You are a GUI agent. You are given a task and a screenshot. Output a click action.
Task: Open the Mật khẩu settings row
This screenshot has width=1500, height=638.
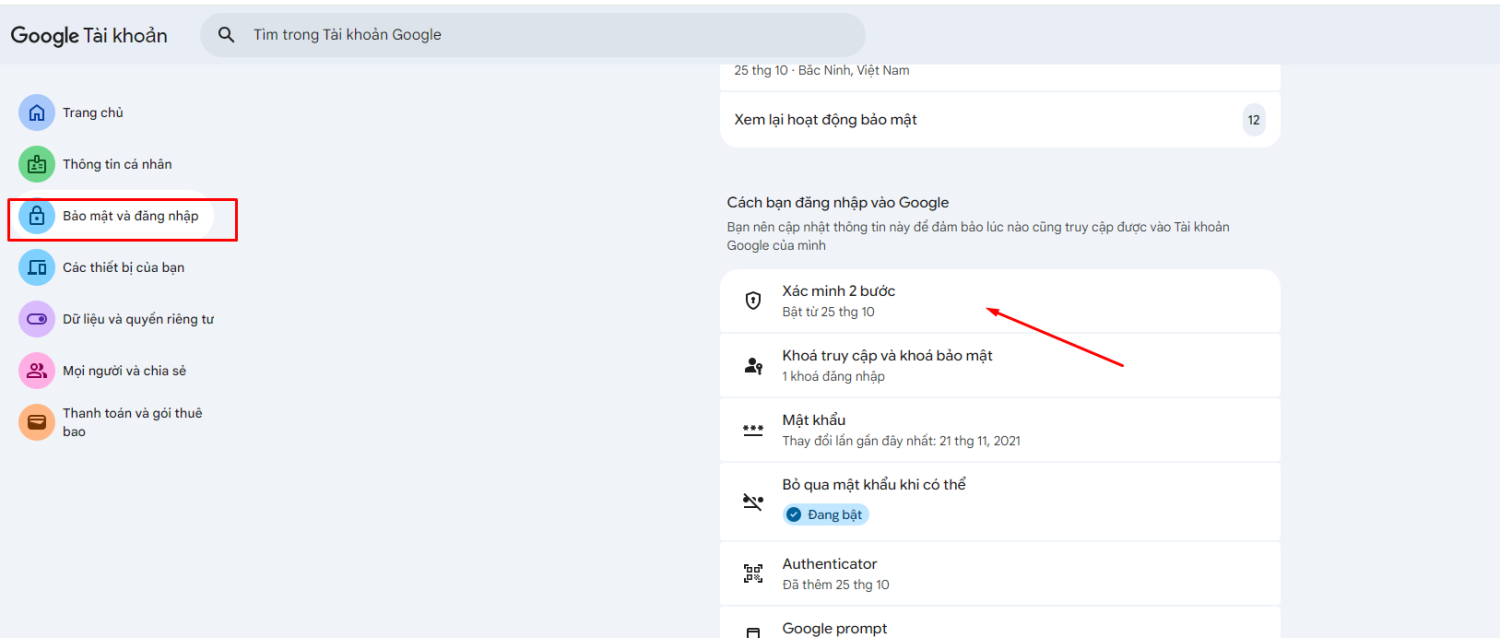click(x=1000, y=430)
